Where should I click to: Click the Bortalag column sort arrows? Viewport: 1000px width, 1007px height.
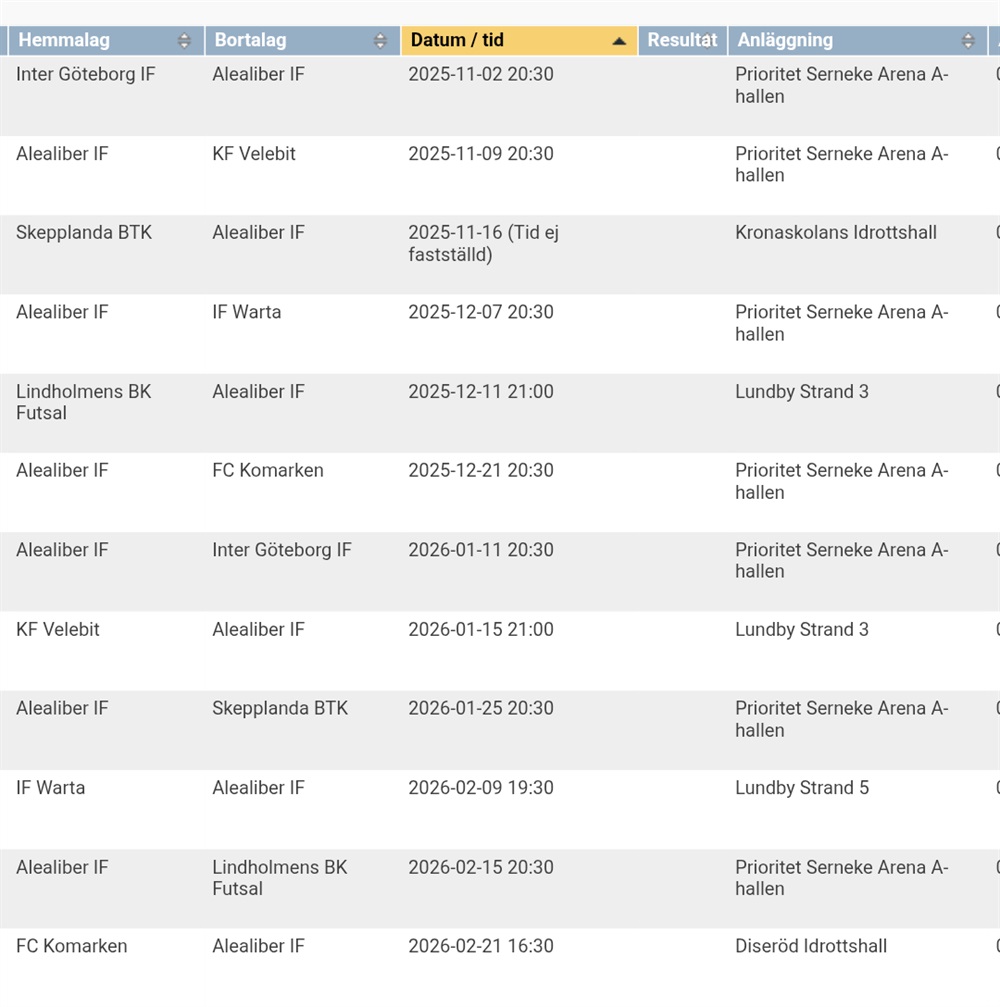point(380,41)
